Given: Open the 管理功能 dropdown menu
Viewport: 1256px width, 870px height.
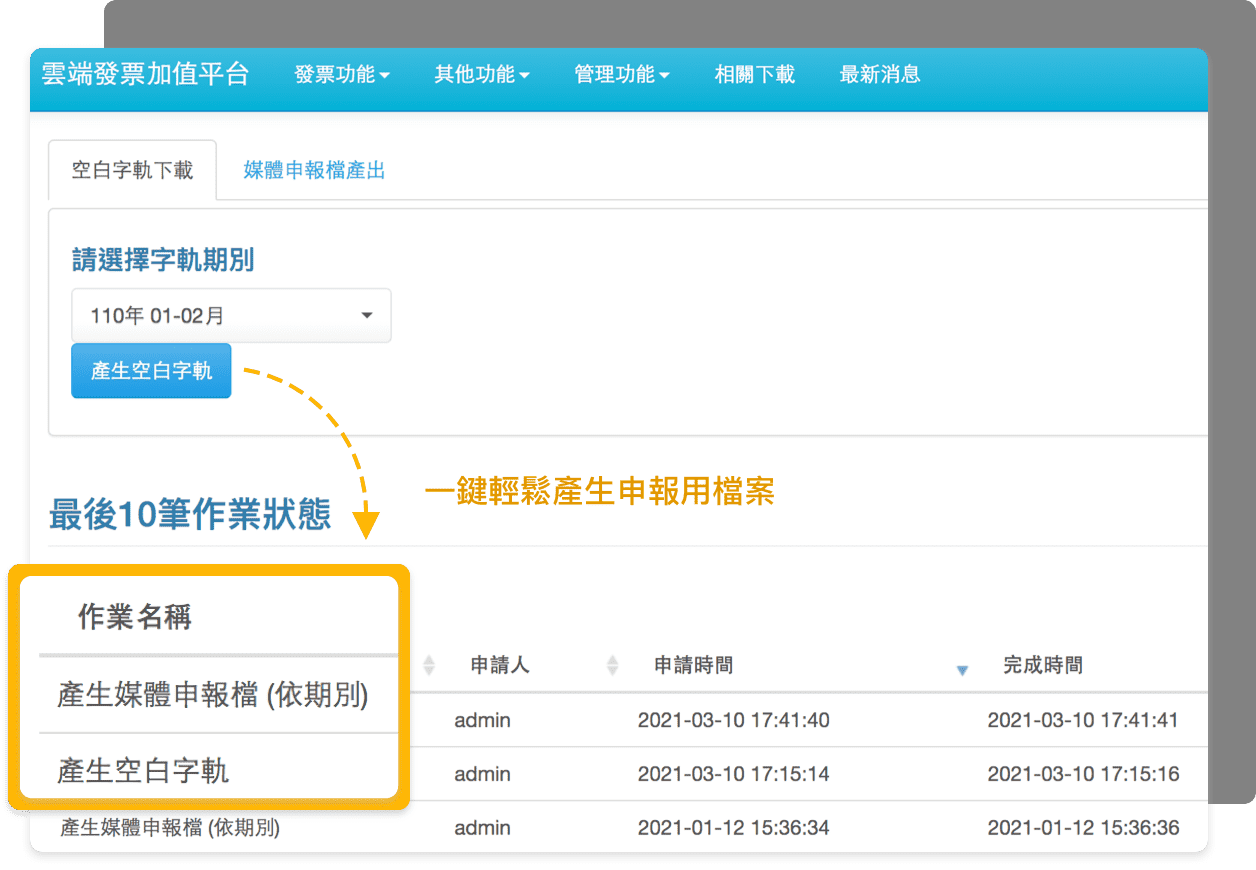Looking at the screenshot, I should coord(622,74).
